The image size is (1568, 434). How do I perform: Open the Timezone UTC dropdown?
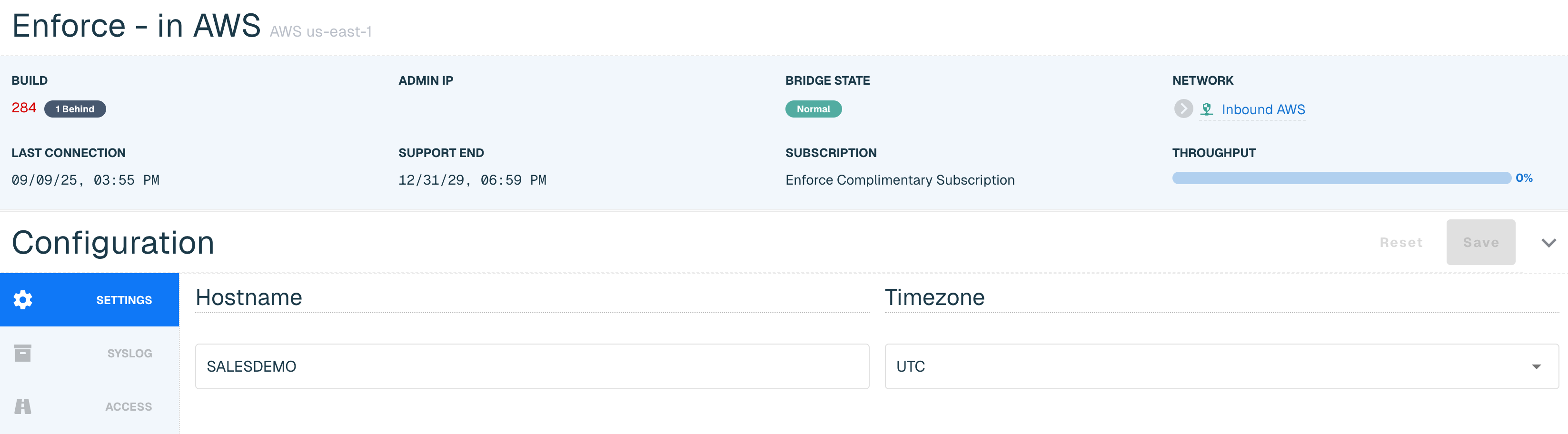pos(1221,366)
